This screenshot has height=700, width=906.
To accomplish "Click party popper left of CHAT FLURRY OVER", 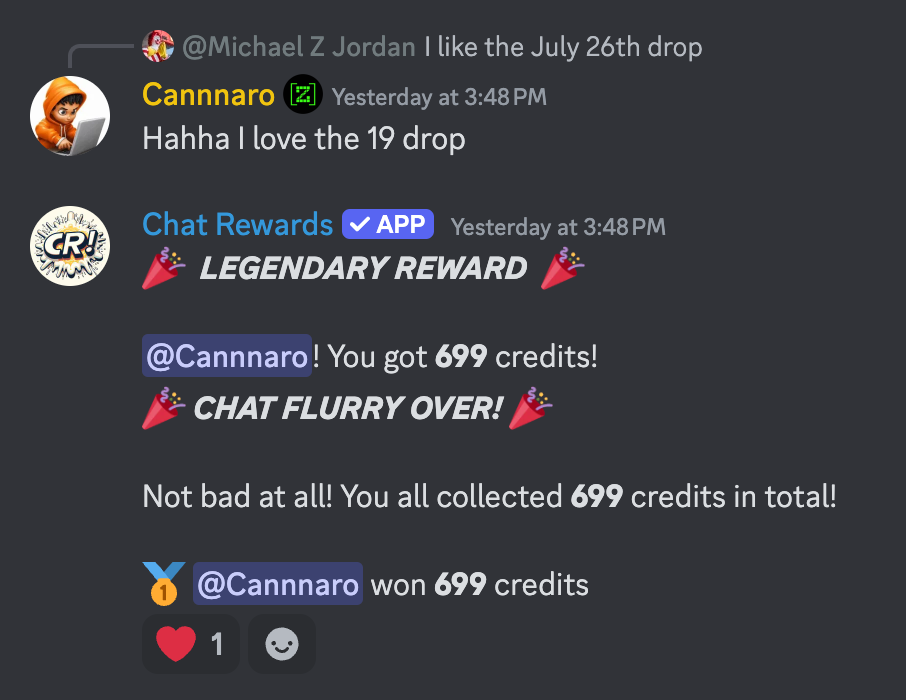I will (x=164, y=408).
